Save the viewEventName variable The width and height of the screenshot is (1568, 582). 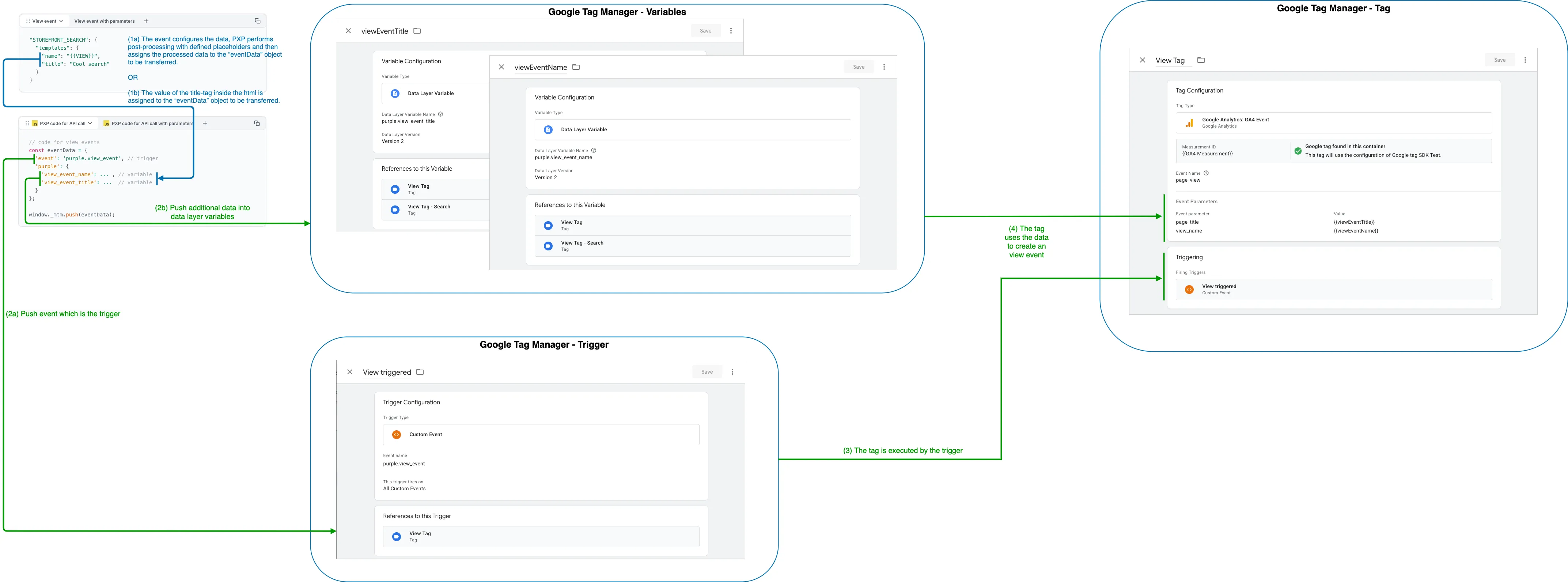coord(858,67)
